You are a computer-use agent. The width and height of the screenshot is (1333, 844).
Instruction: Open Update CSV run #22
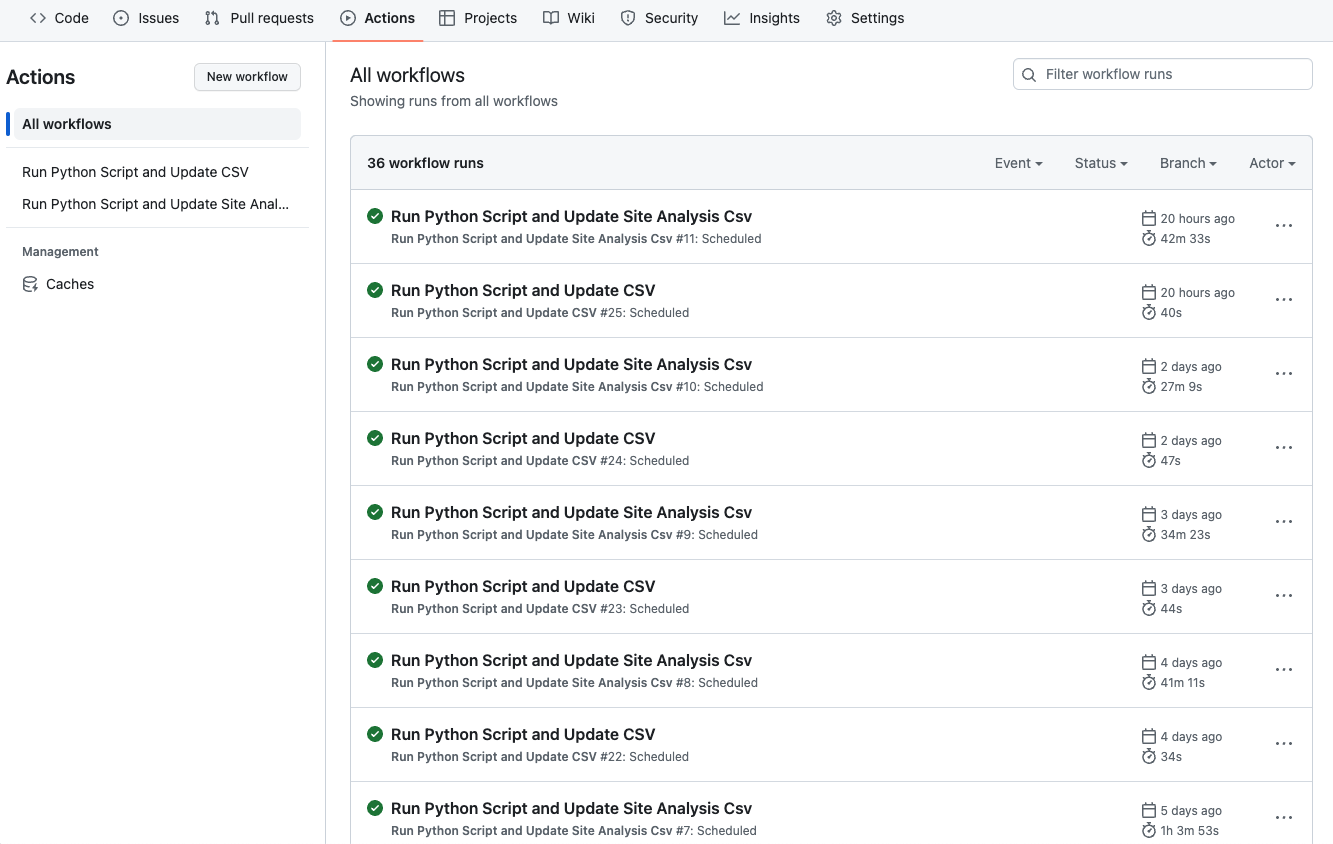523,734
